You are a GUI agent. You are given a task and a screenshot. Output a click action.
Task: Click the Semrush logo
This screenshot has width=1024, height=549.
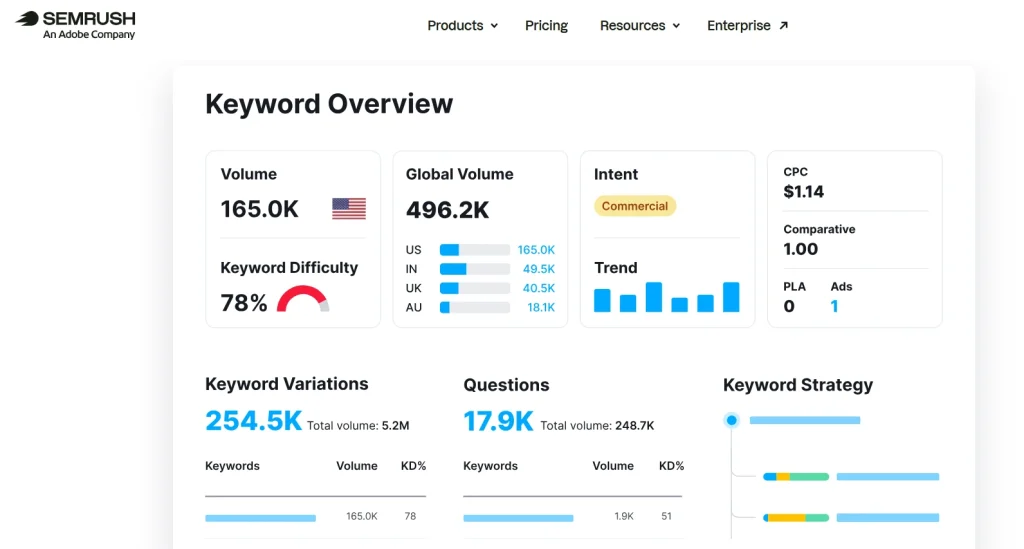75,25
